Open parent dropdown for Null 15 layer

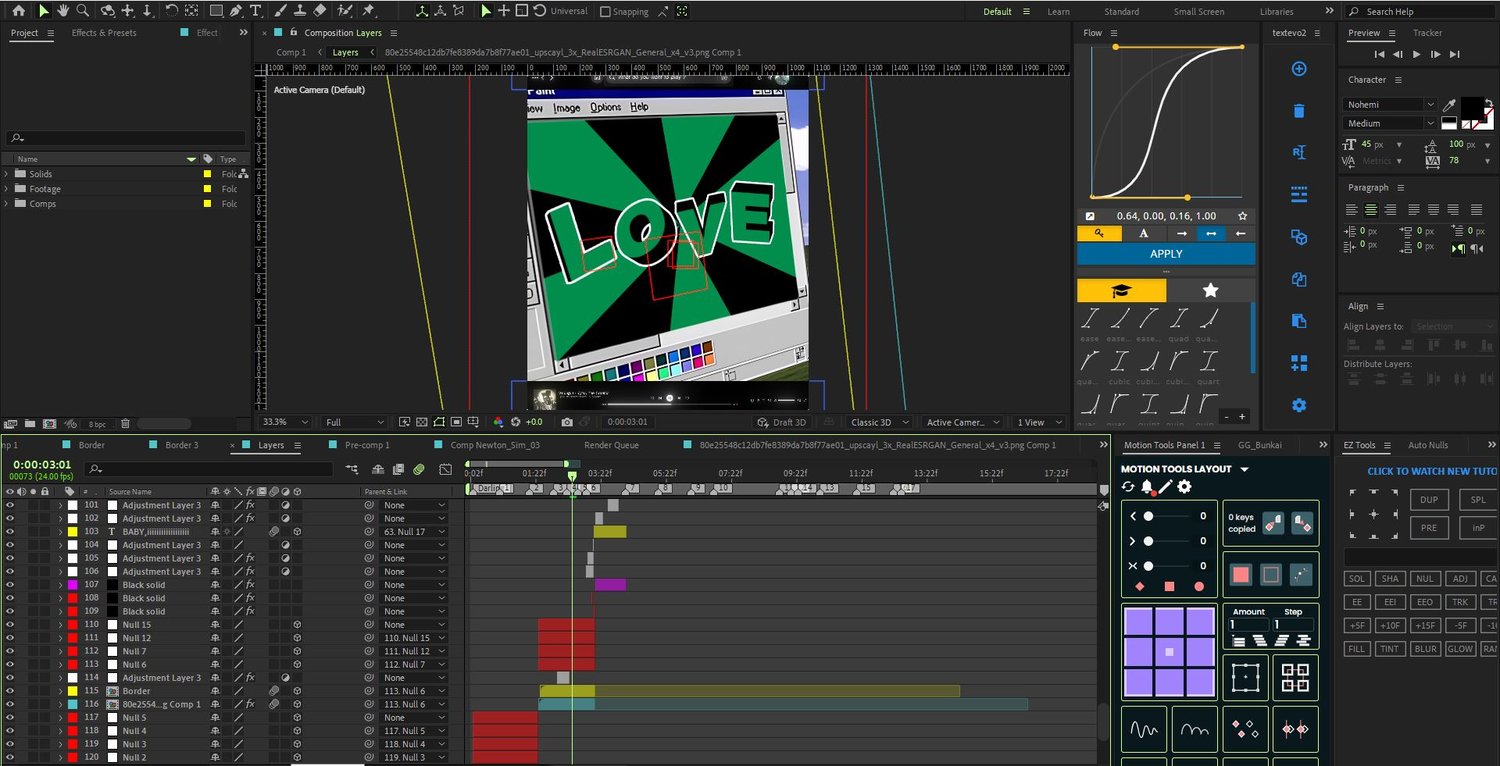414,625
